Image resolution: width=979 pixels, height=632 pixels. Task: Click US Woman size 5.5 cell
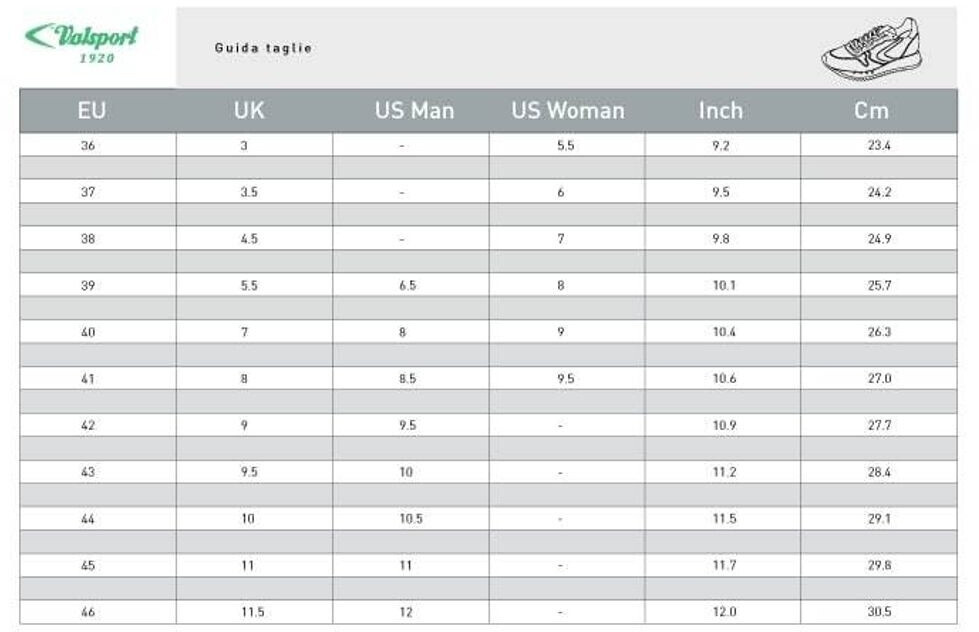(565, 146)
